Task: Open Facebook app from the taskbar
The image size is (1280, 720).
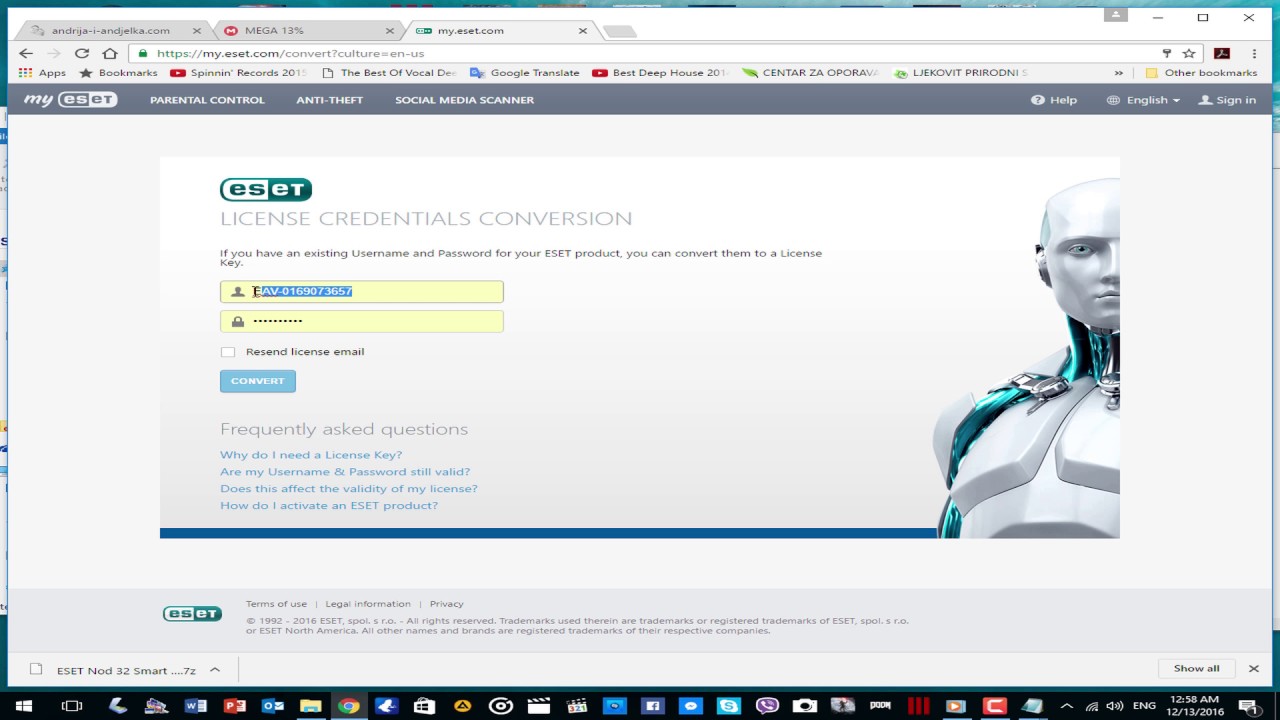Action: click(652, 706)
